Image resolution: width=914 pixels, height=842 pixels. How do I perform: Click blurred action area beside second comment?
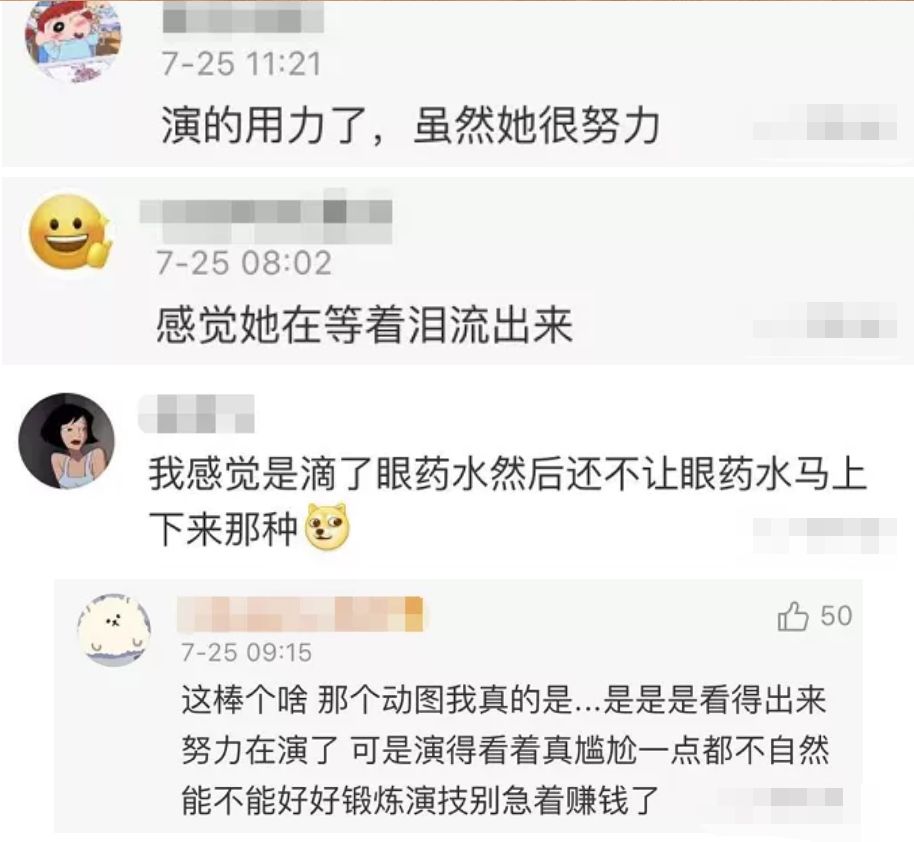825,321
